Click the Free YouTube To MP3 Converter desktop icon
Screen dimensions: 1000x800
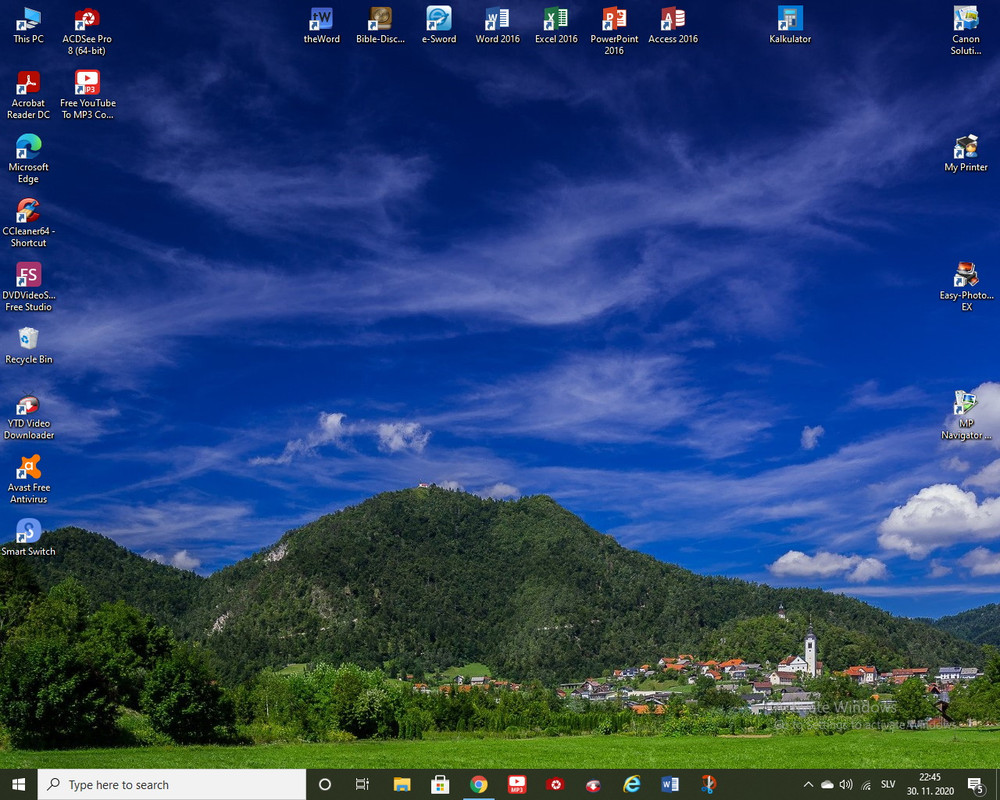click(x=87, y=96)
